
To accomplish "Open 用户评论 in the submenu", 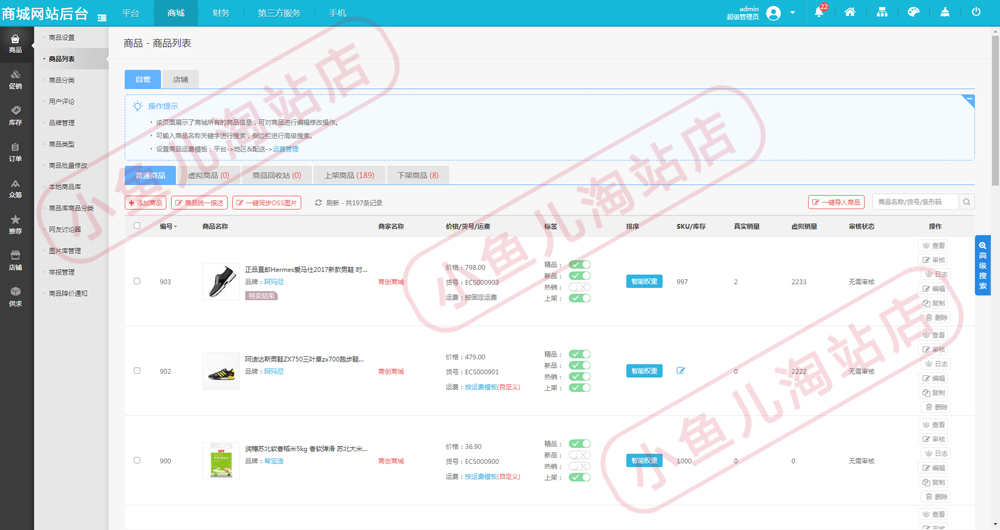I will click(x=62, y=101).
